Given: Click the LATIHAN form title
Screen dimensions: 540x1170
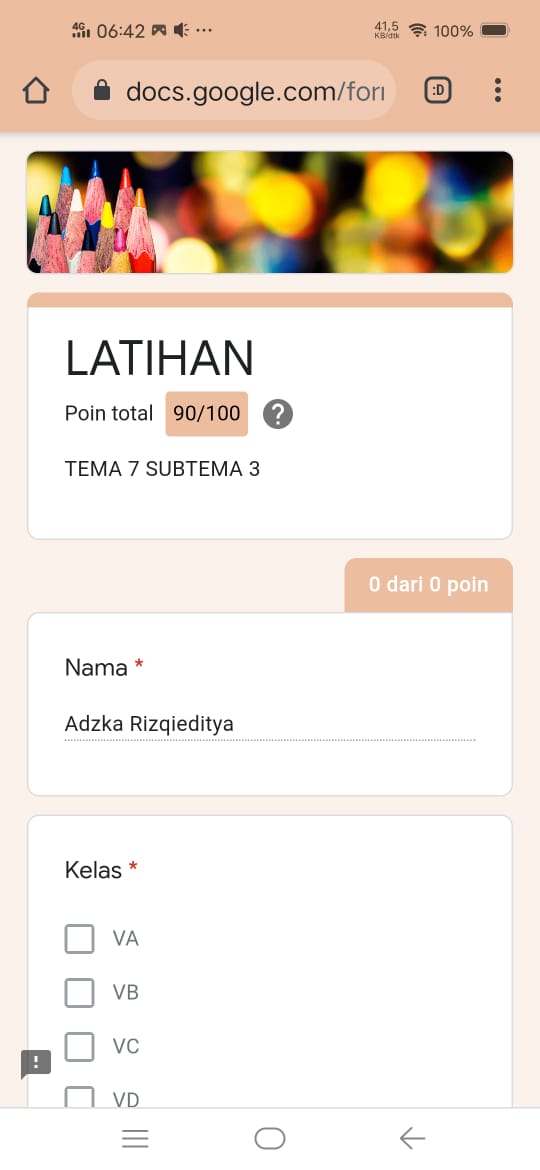Looking at the screenshot, I should (160, 358).
